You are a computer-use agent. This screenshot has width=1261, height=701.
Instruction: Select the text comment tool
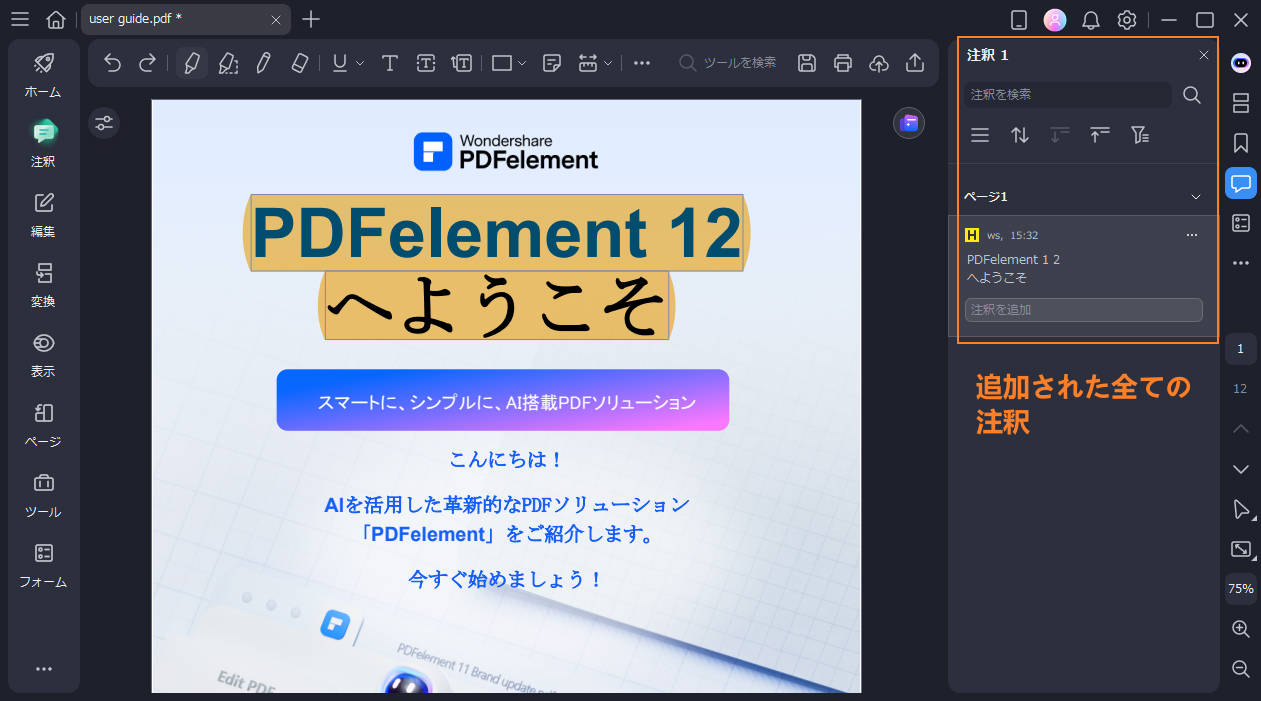[x=389, y=62]
